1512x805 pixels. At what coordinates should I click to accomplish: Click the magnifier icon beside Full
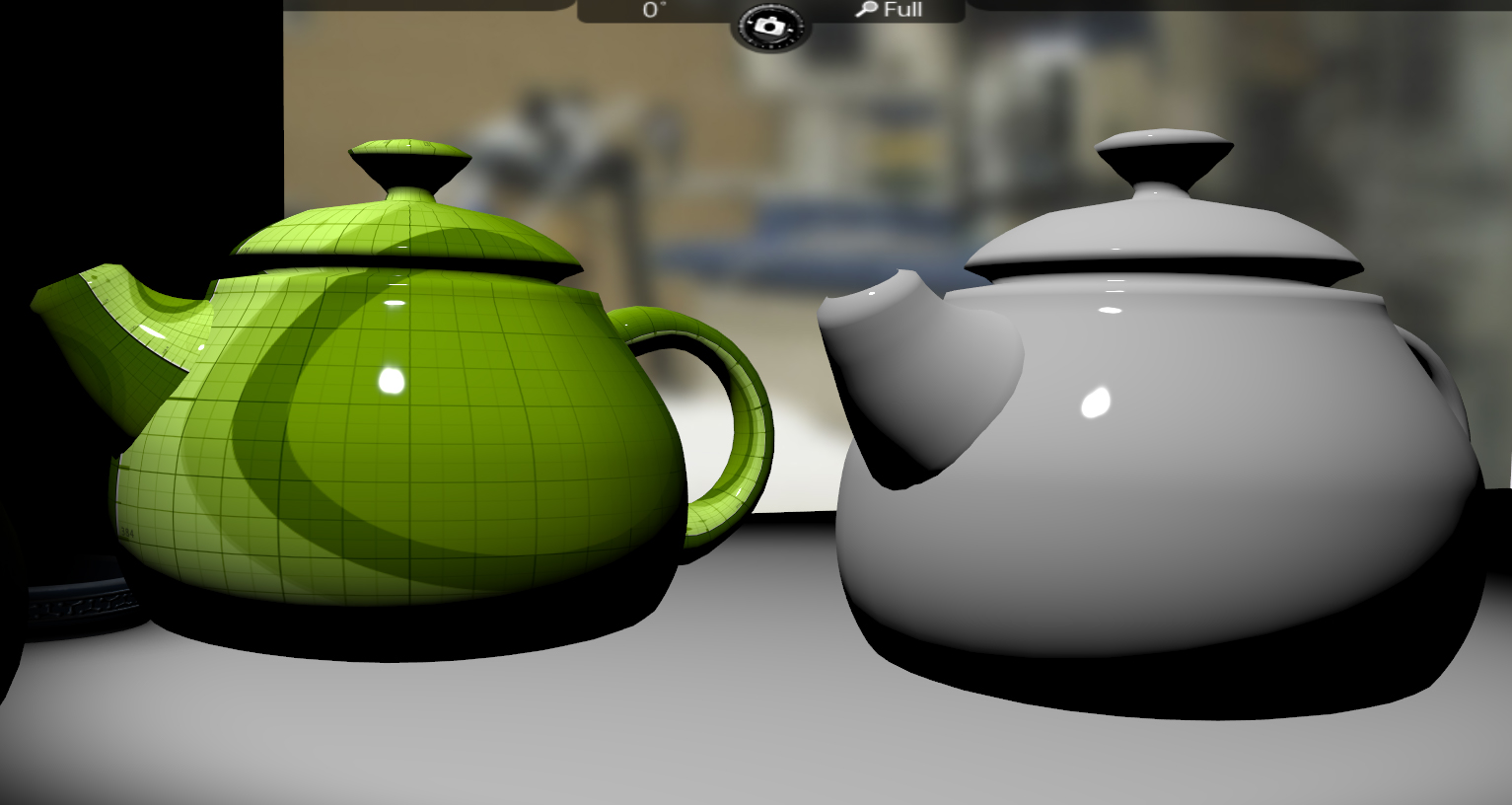coord(866,10)
